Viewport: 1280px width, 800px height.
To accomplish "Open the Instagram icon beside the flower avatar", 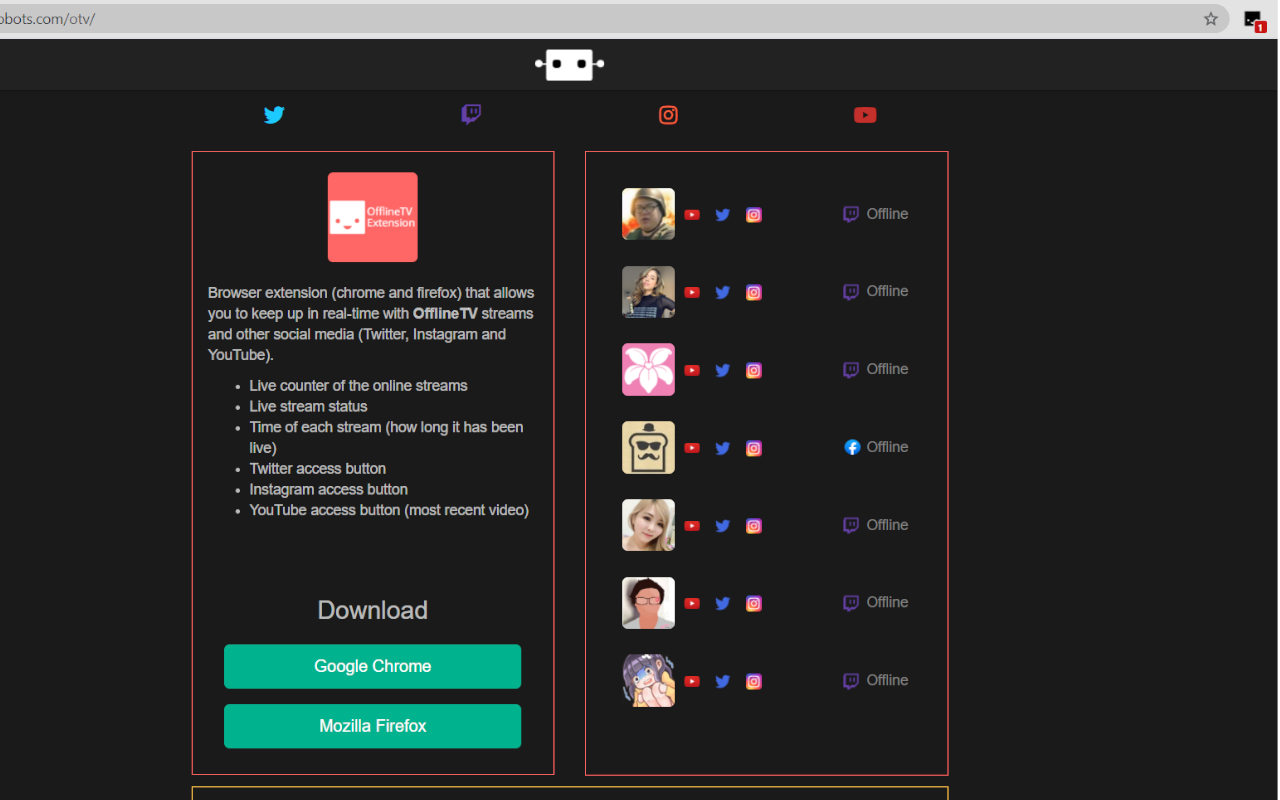I will (753, 370).
